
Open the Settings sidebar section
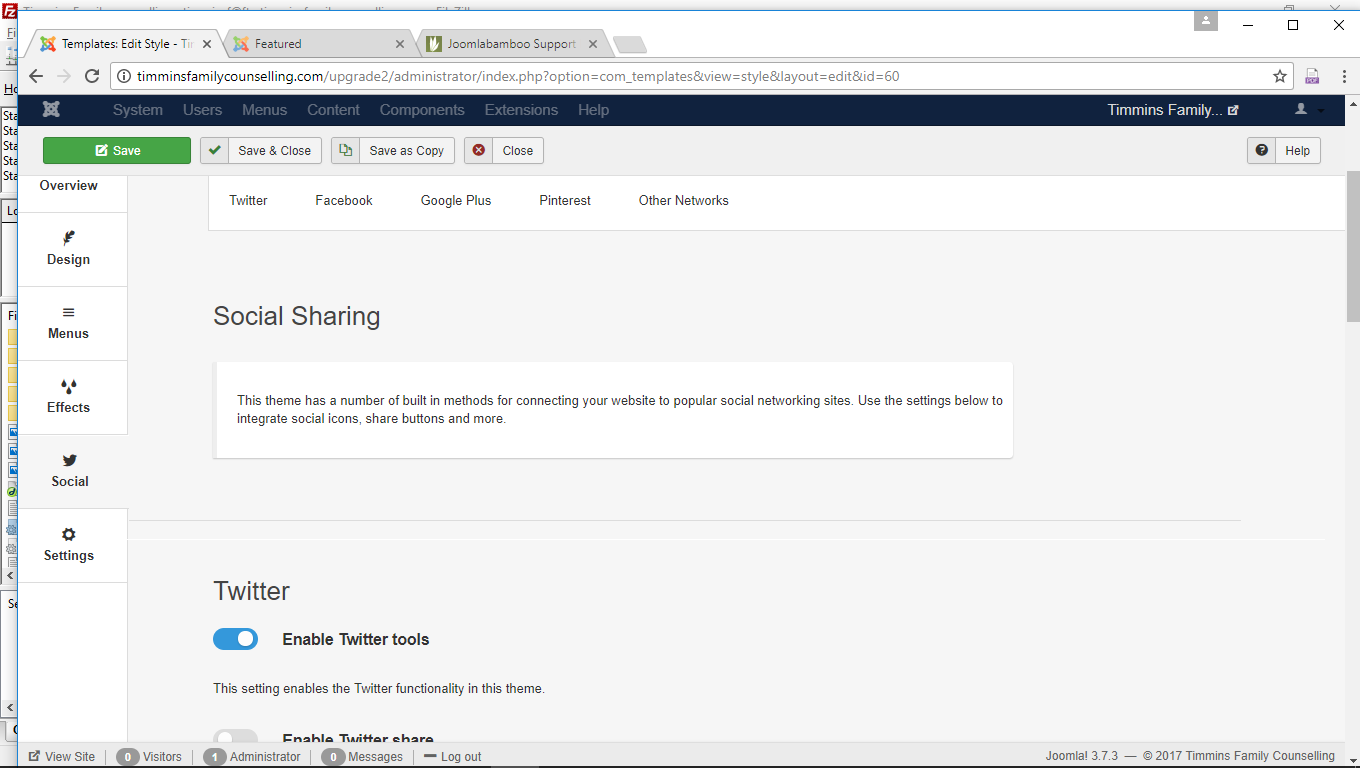pos(69,545)
